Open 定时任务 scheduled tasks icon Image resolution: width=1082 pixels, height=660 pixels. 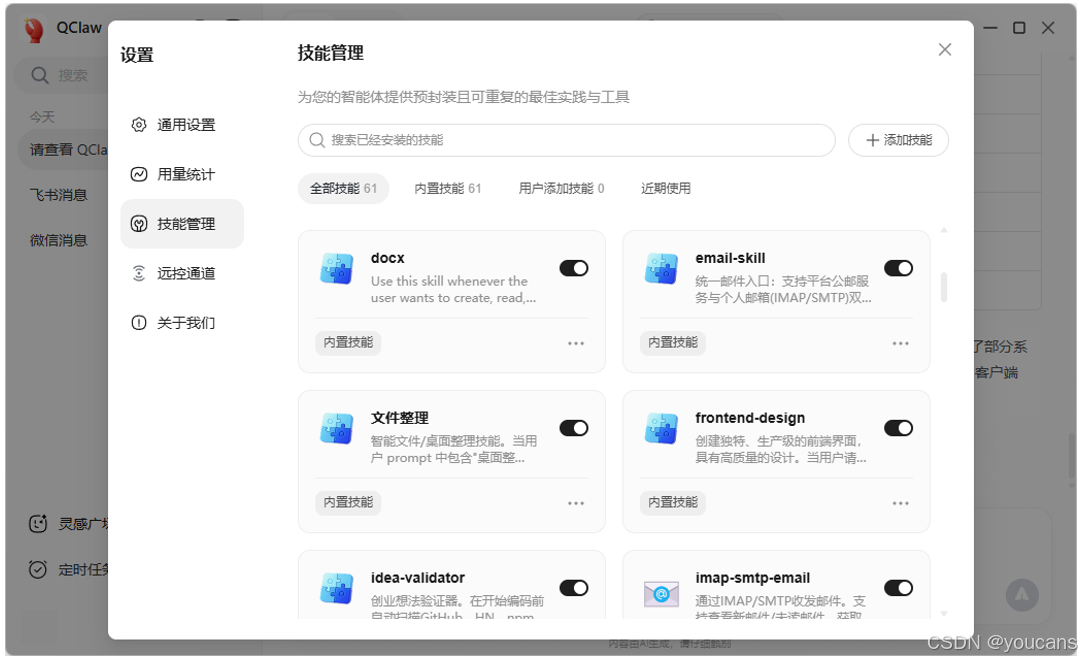click(x=37, y=568)
